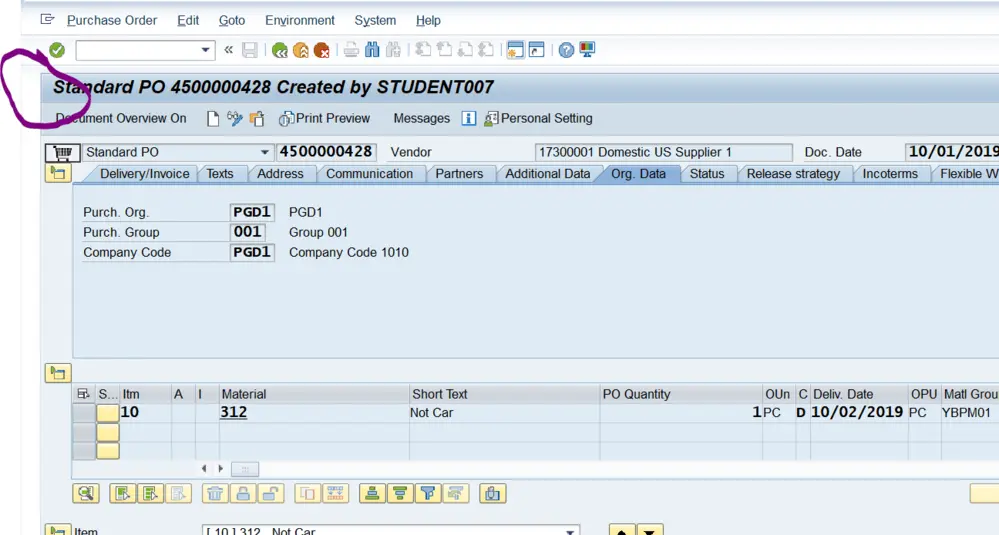Click the Sort Descending icon

(x=400, y=494)
